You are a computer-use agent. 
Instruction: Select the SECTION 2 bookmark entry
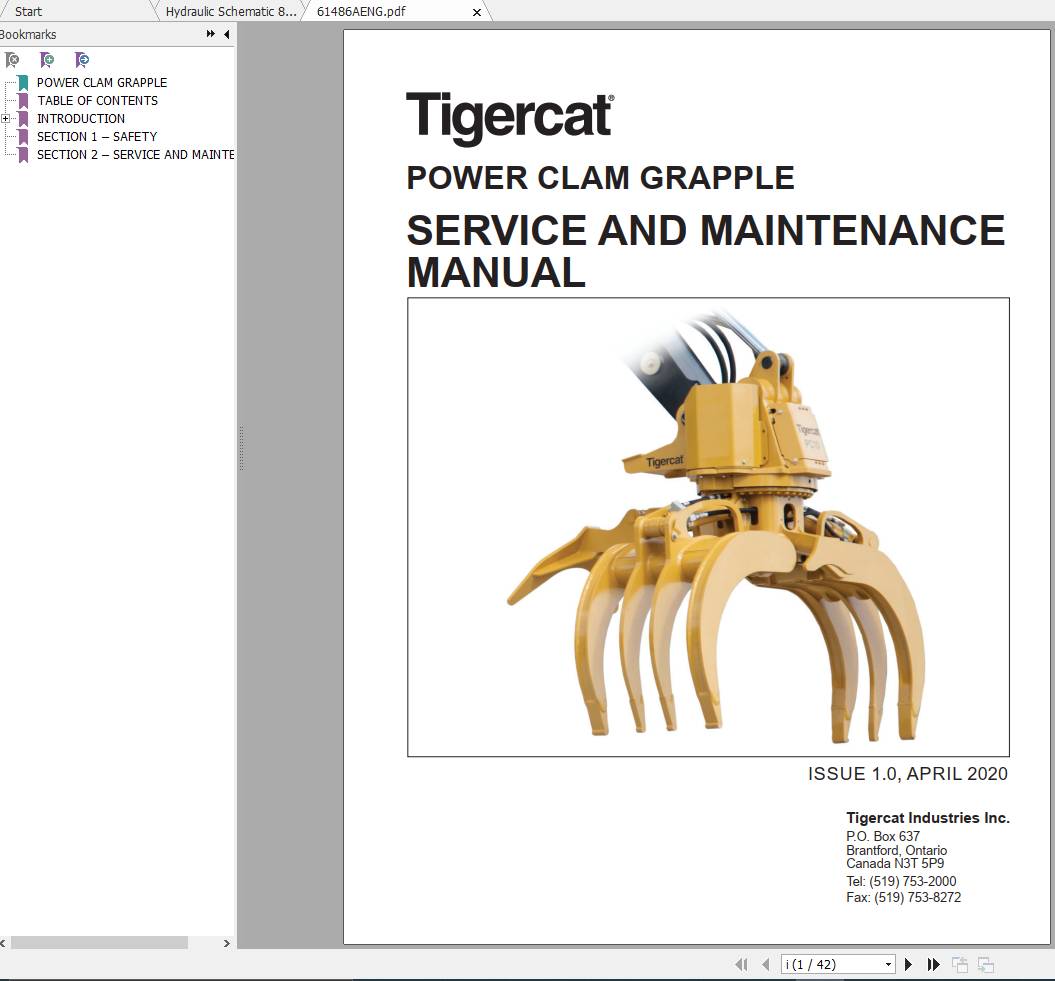click(136, 154)
